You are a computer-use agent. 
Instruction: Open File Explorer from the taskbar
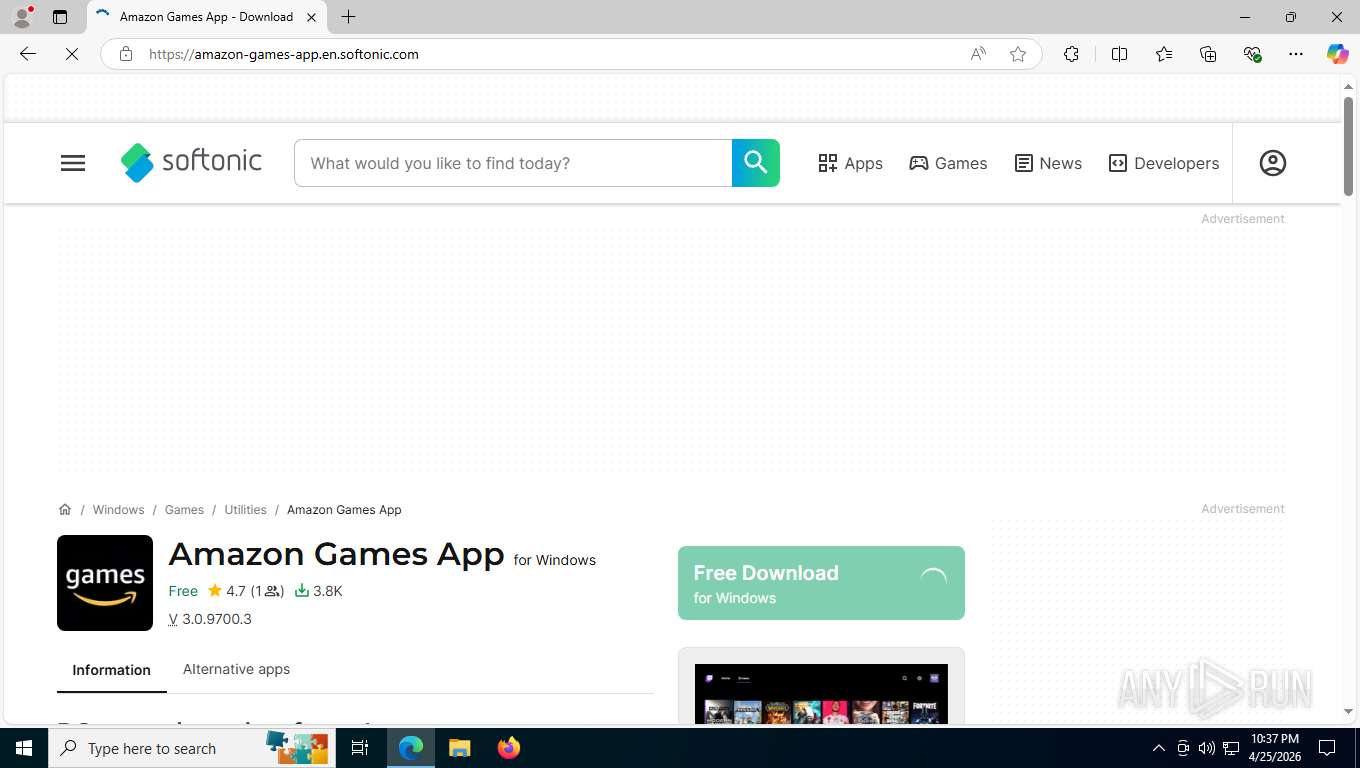(460, 748)
